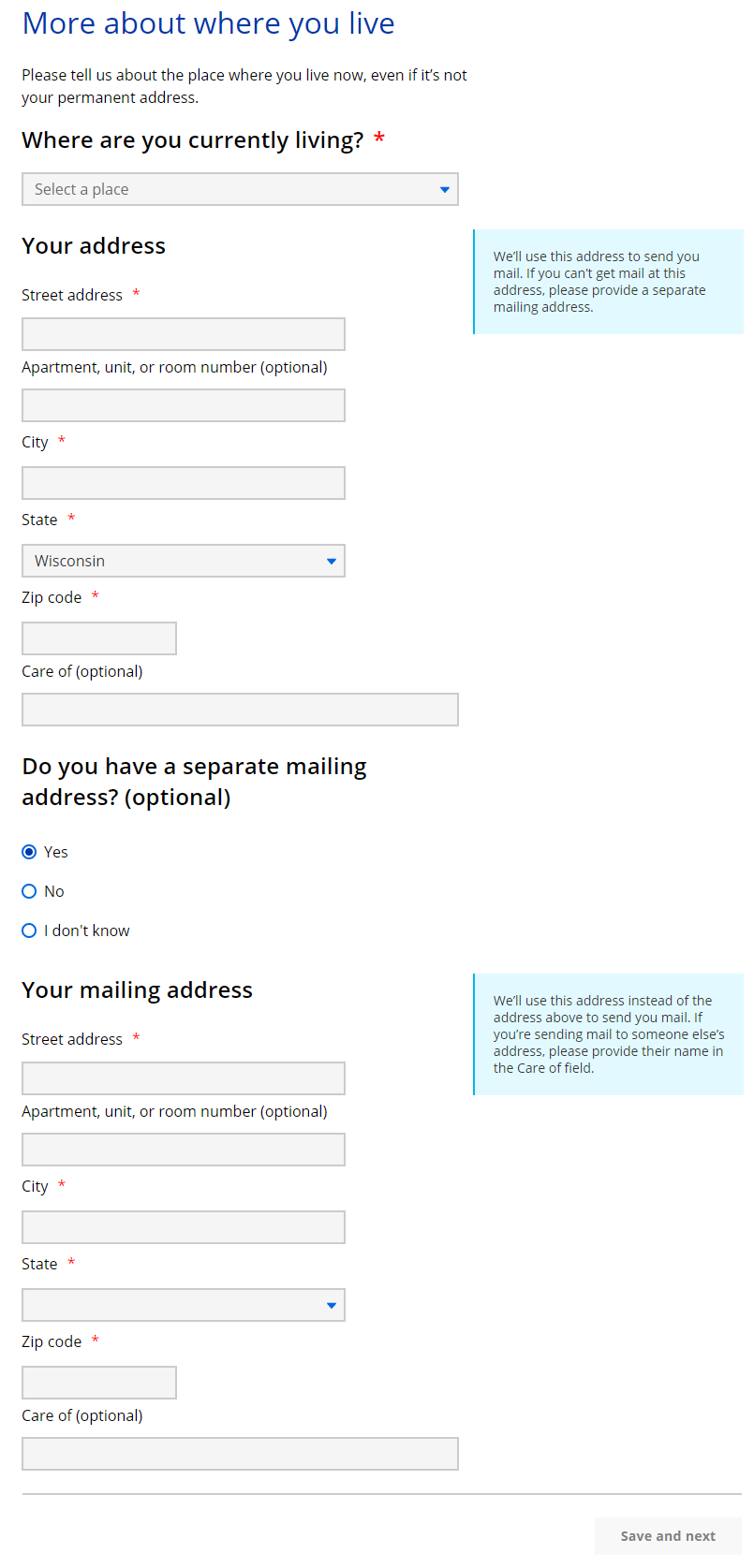Open the 'Select a place' dropdown
Image resolution: width=754 pixels, height=1568 pixels.
coord(240,189)
